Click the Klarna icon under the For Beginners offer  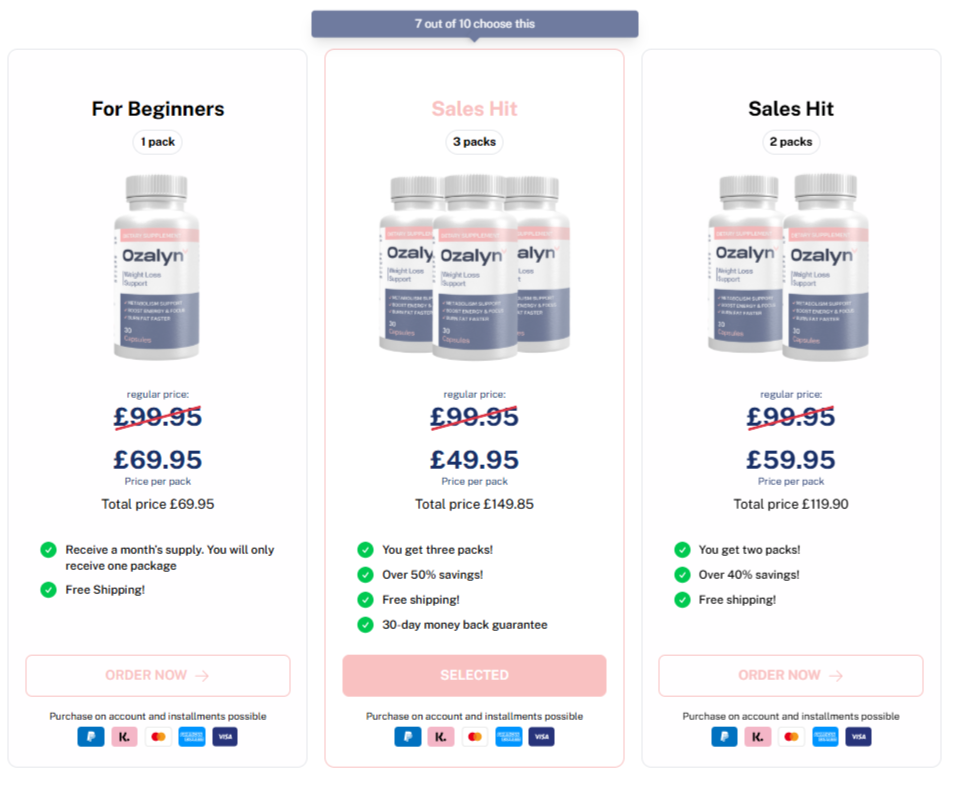124,736
